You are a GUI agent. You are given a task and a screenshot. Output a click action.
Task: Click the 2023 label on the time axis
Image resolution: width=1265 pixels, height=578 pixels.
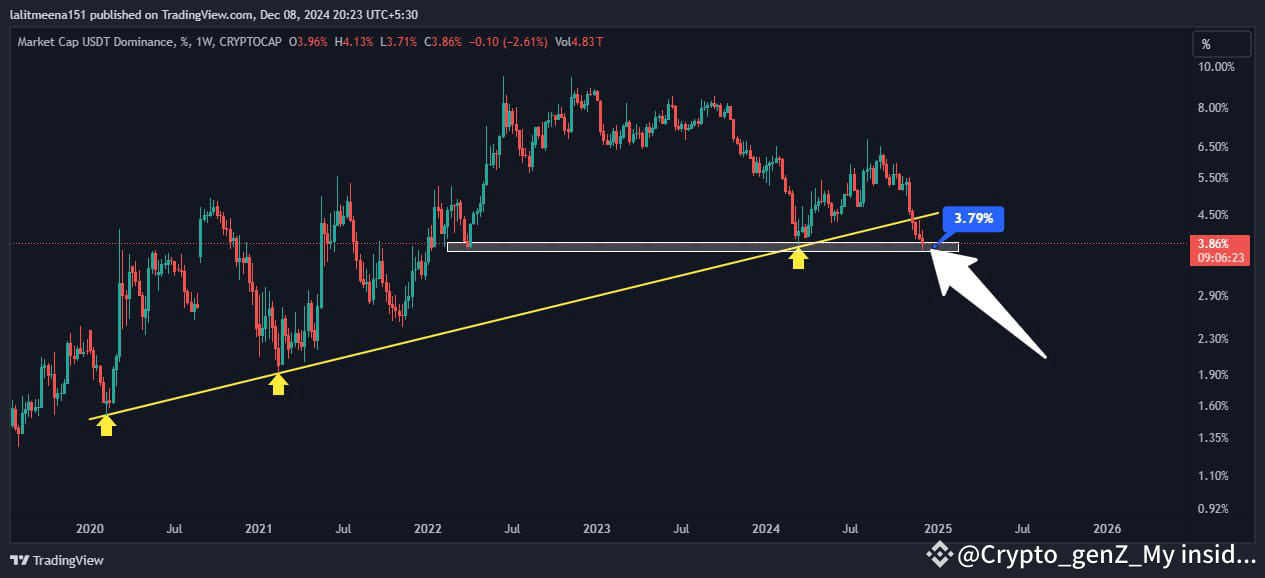(x=596, y=529)
